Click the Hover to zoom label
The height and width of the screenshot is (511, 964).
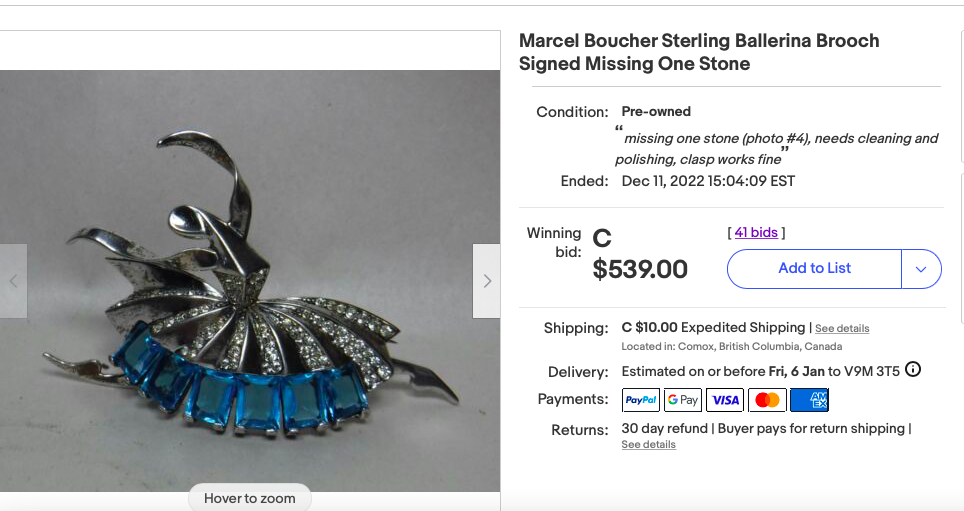250,498
